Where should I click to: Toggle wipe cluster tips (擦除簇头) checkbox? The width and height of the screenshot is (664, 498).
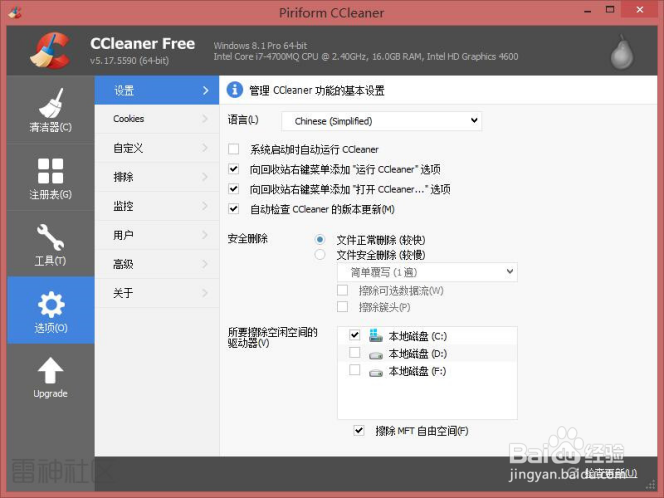[x=343, y=307]
